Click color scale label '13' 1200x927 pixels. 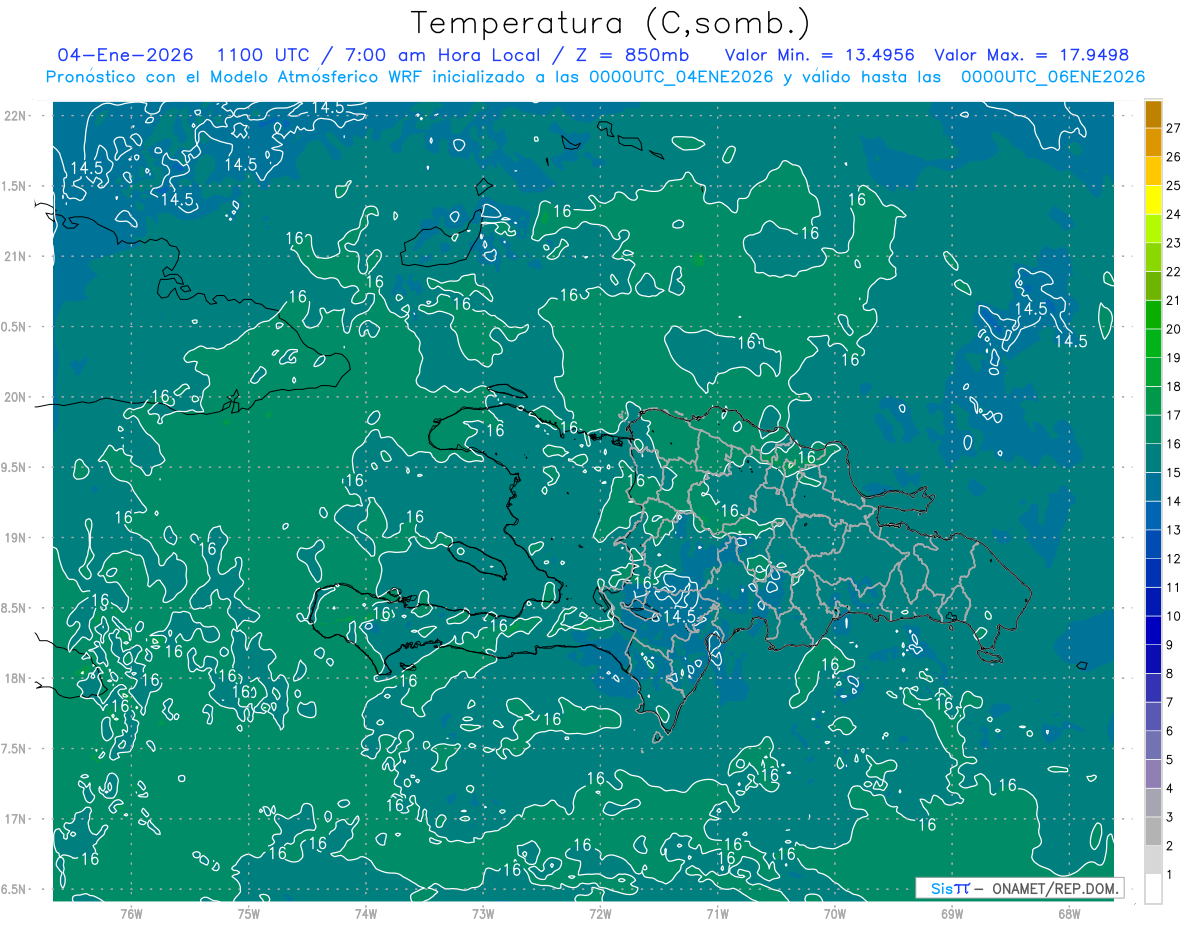point(1174,530)
